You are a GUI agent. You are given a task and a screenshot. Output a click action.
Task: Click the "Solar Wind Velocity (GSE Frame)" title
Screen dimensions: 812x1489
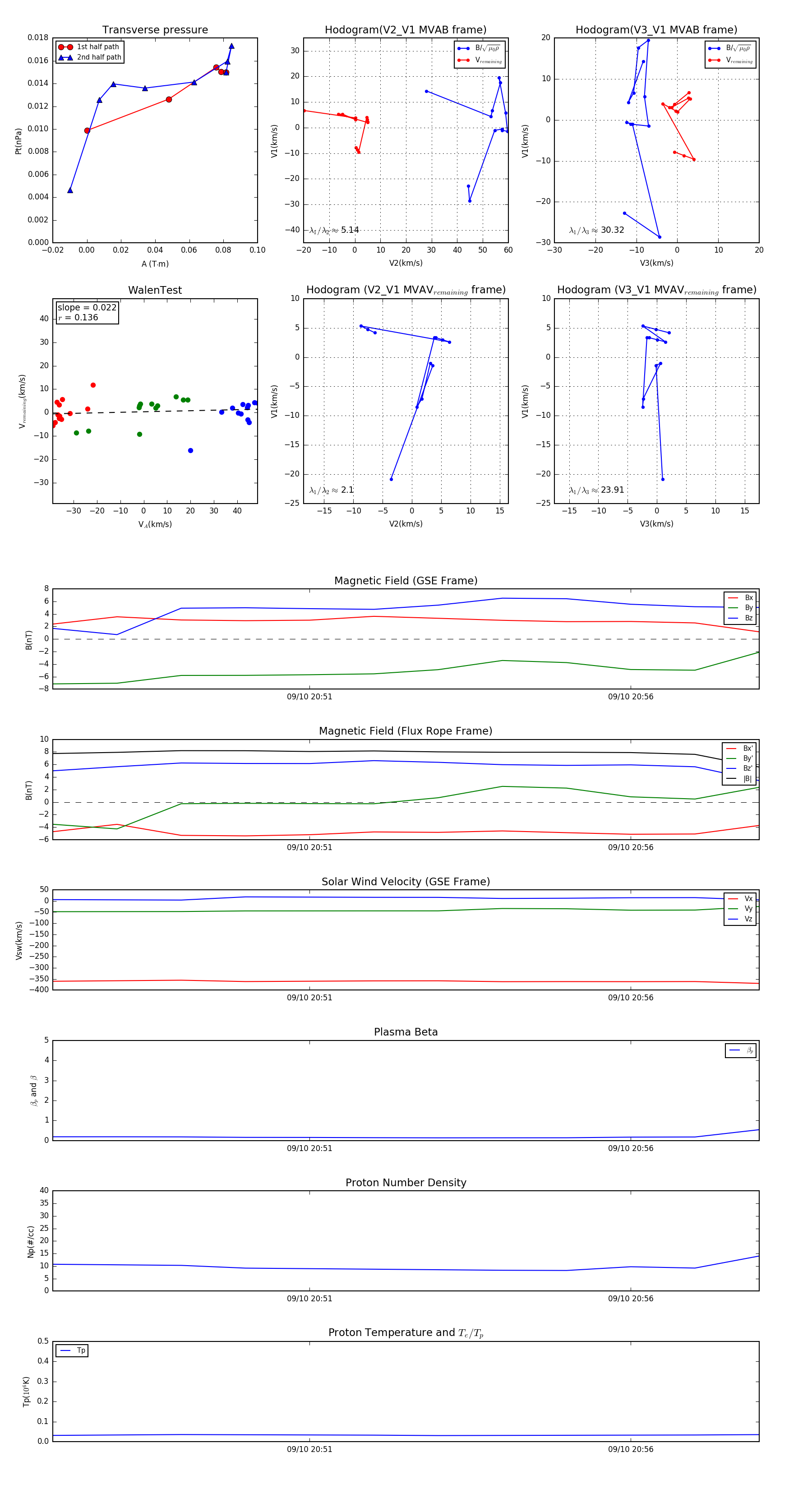pyautogui.click(x=406, y=882)
